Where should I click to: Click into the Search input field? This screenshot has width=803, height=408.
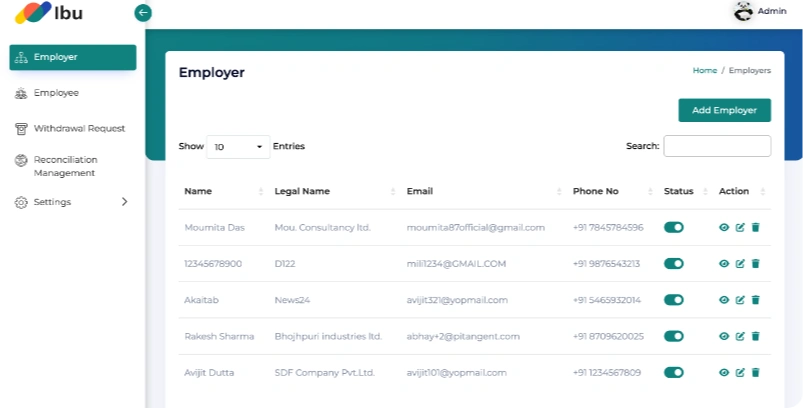pos(717,146)
